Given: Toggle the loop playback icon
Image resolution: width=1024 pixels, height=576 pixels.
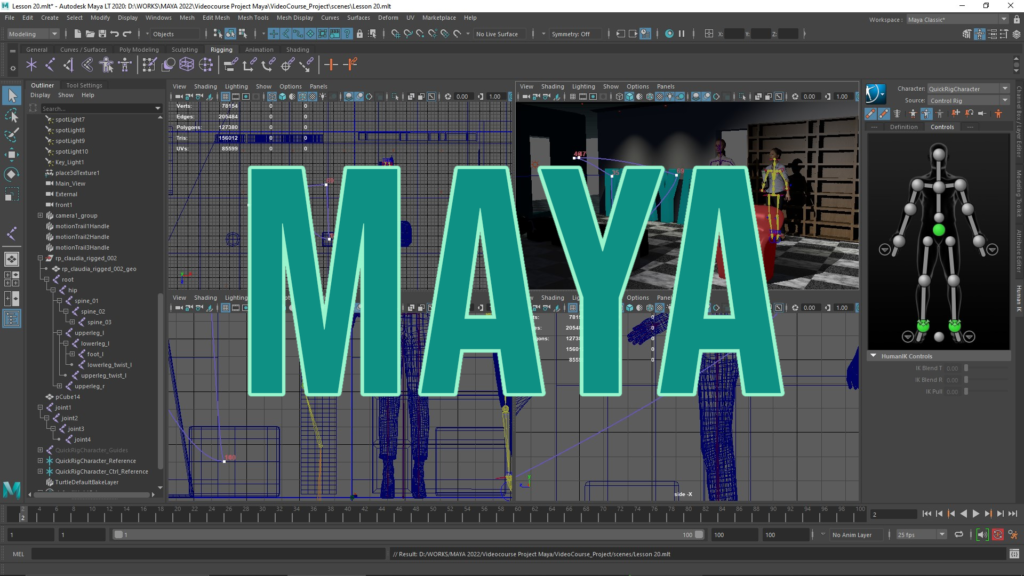Looking at the screenshot, I should click(959, 535).
